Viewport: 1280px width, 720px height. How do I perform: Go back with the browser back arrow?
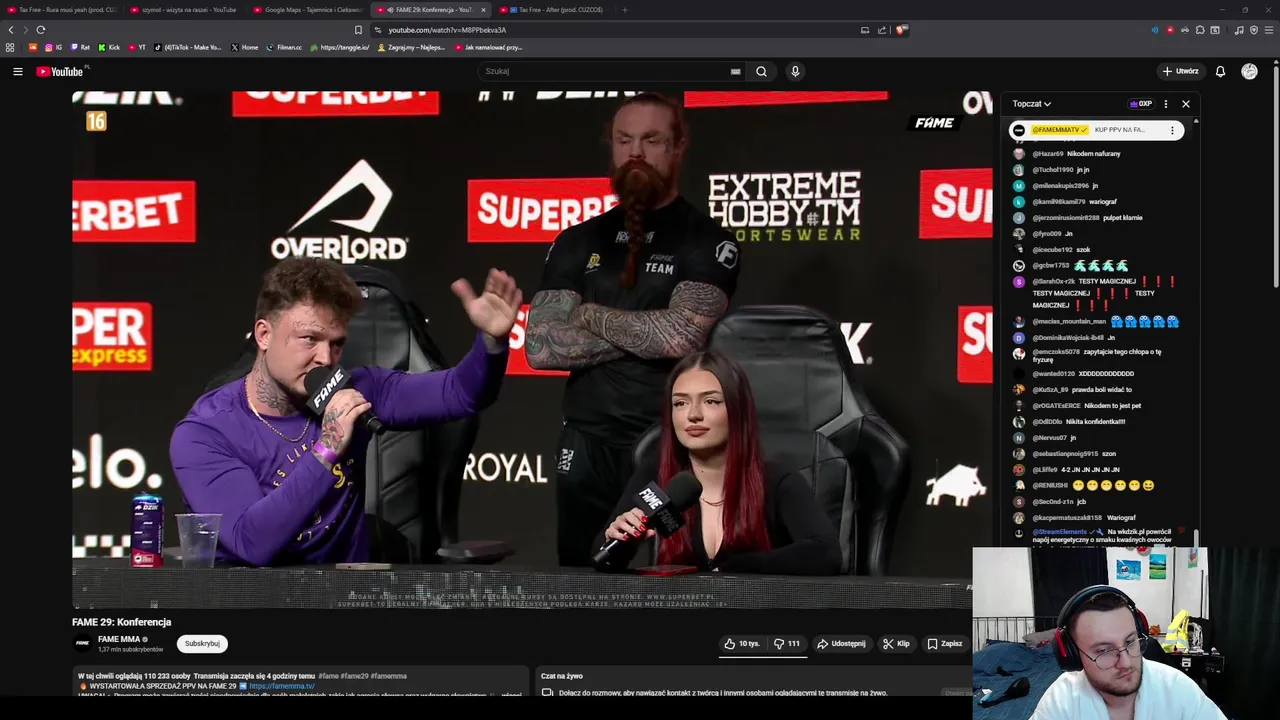click(x=11, y=30)
